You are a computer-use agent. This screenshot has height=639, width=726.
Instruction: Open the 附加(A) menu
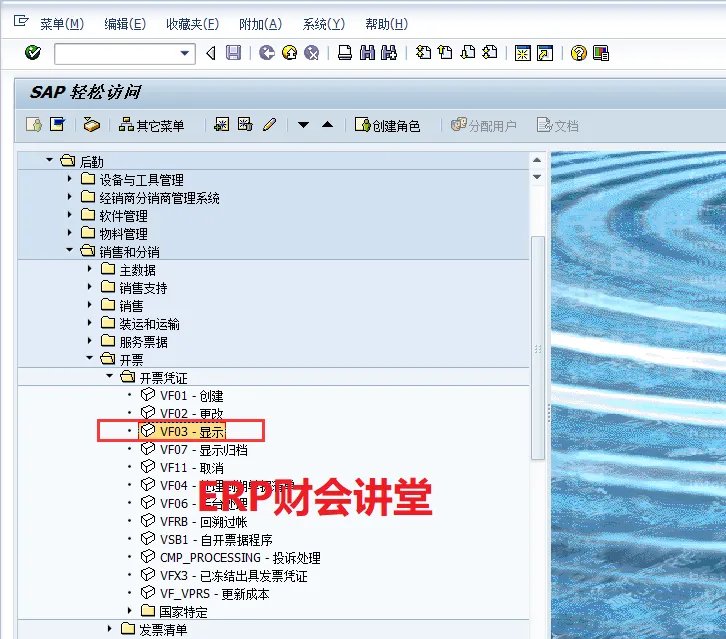coord(260,24)
